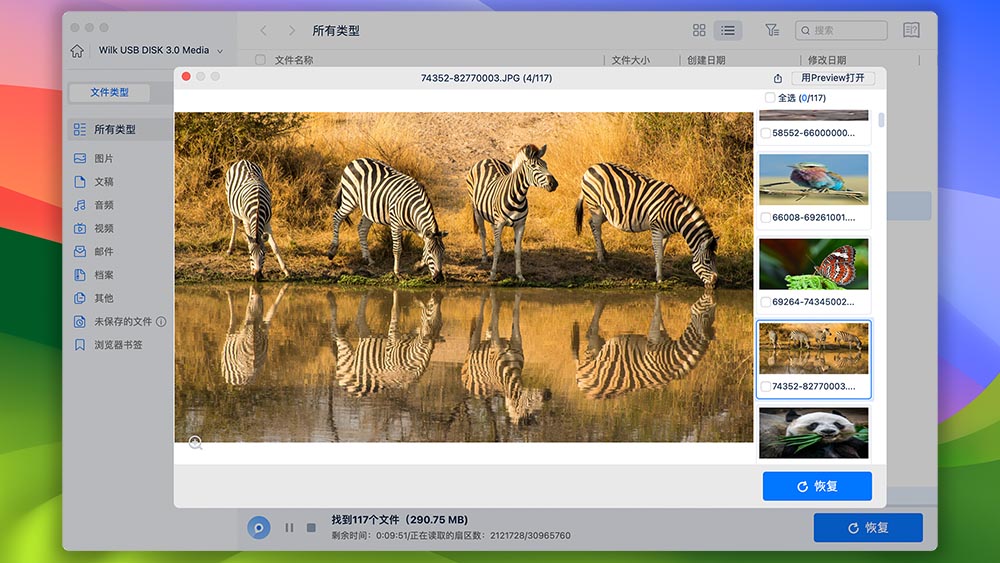Close the preview window with red button
1000x563 pixels.
[x=186, y=77]
